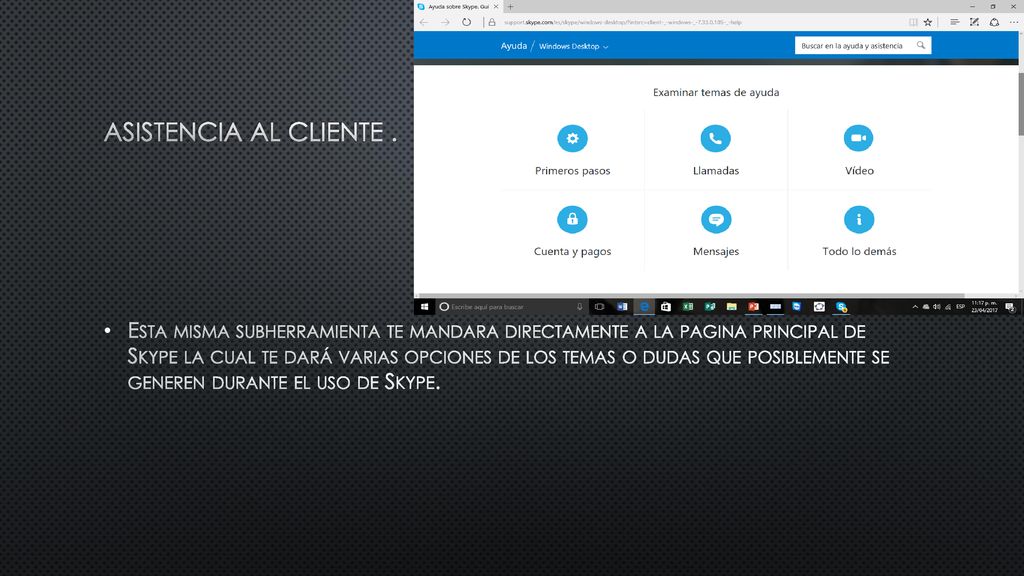
Task: Click the page vertical scrollbar thumb
Action: pyautogui.click(x=1021, y=104)
